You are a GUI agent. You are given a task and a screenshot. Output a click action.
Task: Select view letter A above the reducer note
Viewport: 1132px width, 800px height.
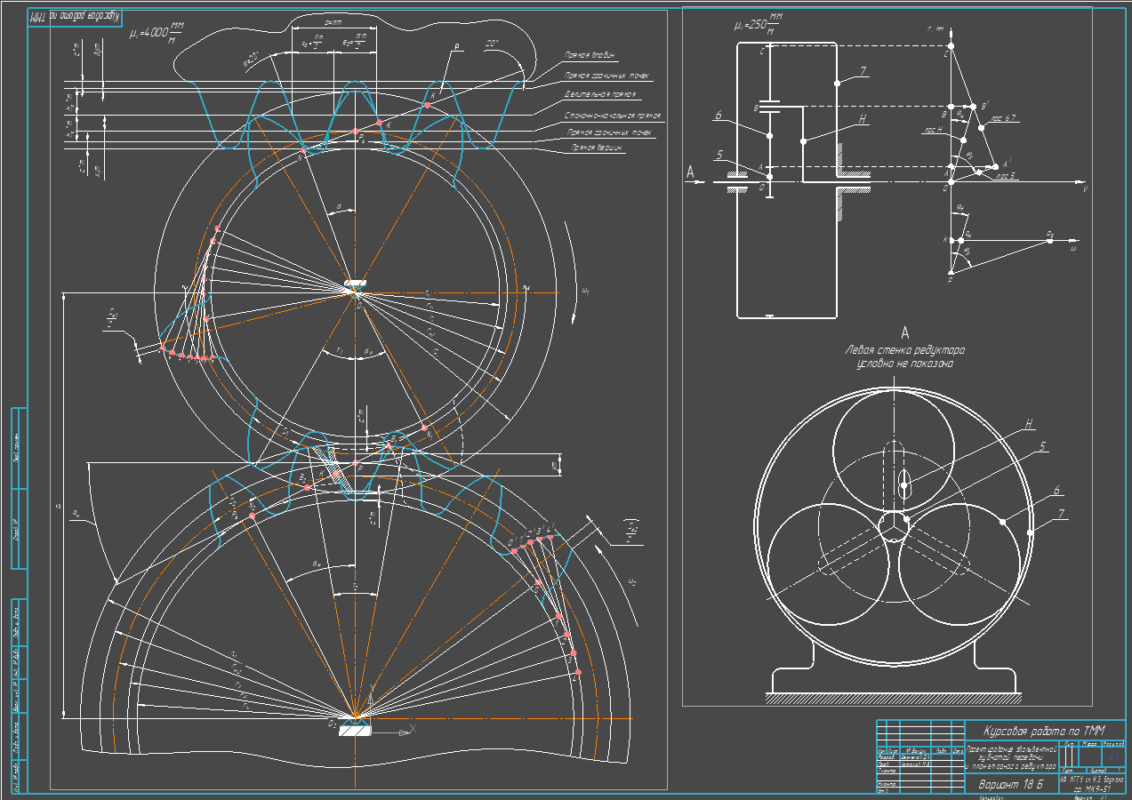905,333
